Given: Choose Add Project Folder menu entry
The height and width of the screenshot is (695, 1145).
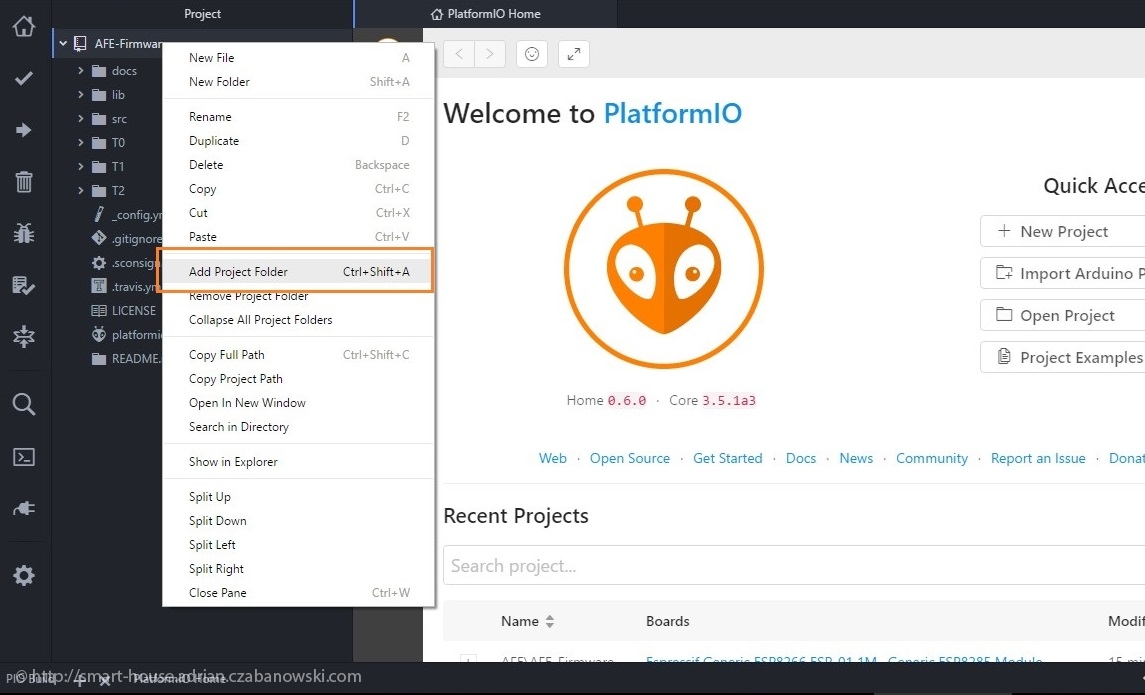Looking at the screenshot, I should pyautogui.click(x=299, y=272).
